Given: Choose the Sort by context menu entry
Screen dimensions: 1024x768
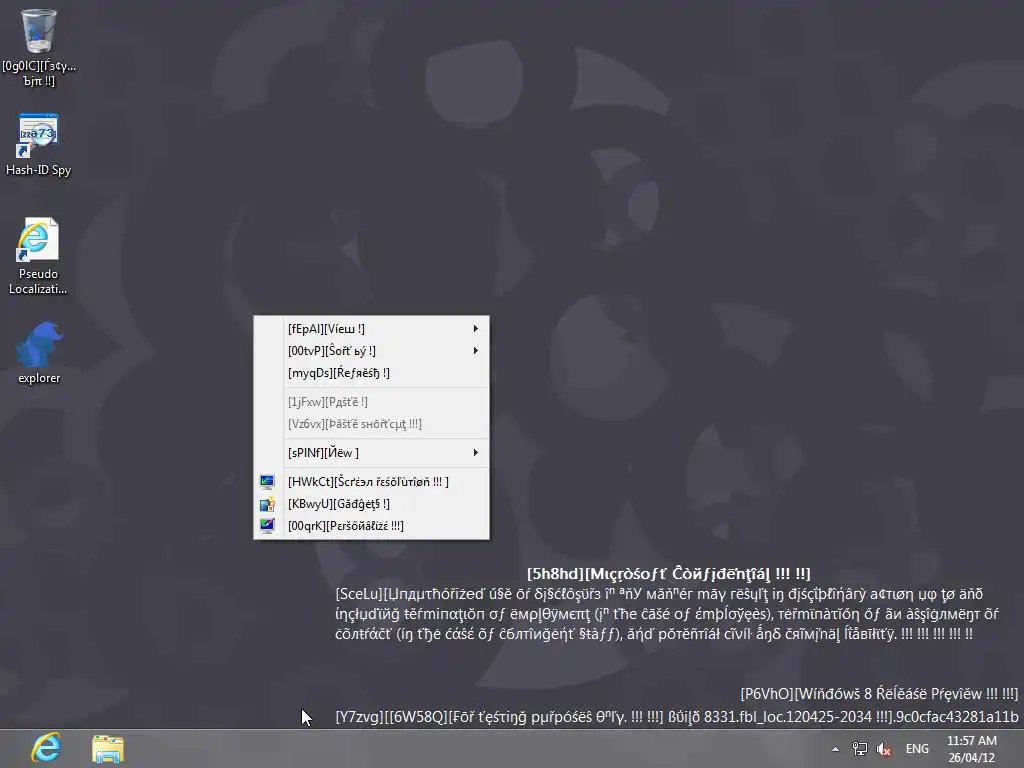Looking at the screenshot, I should pos(371,351).
